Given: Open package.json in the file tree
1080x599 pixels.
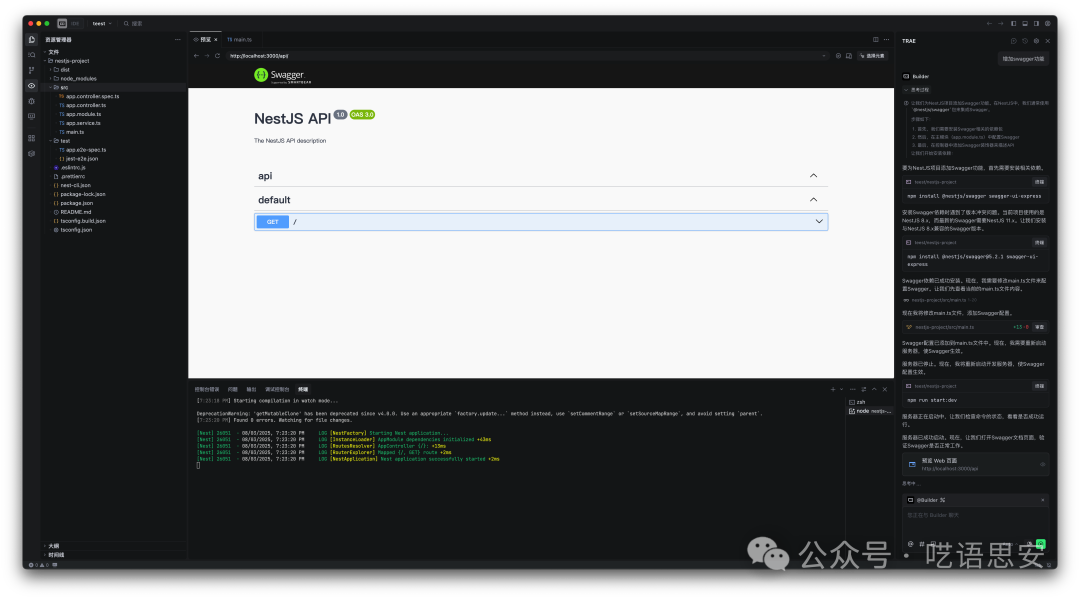Looking at the screenshot, I should (x=76, y=203).
